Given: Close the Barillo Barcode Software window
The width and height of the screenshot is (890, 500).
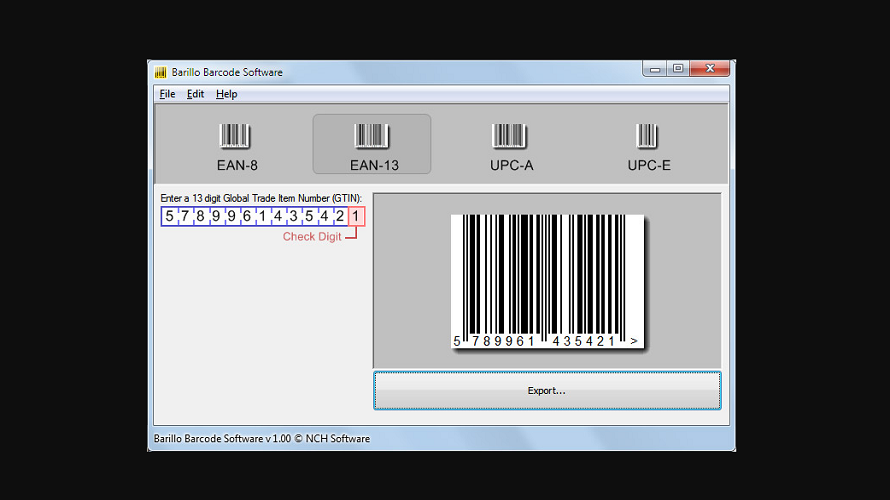Looking at the screenshot, I should click(710, 69).
